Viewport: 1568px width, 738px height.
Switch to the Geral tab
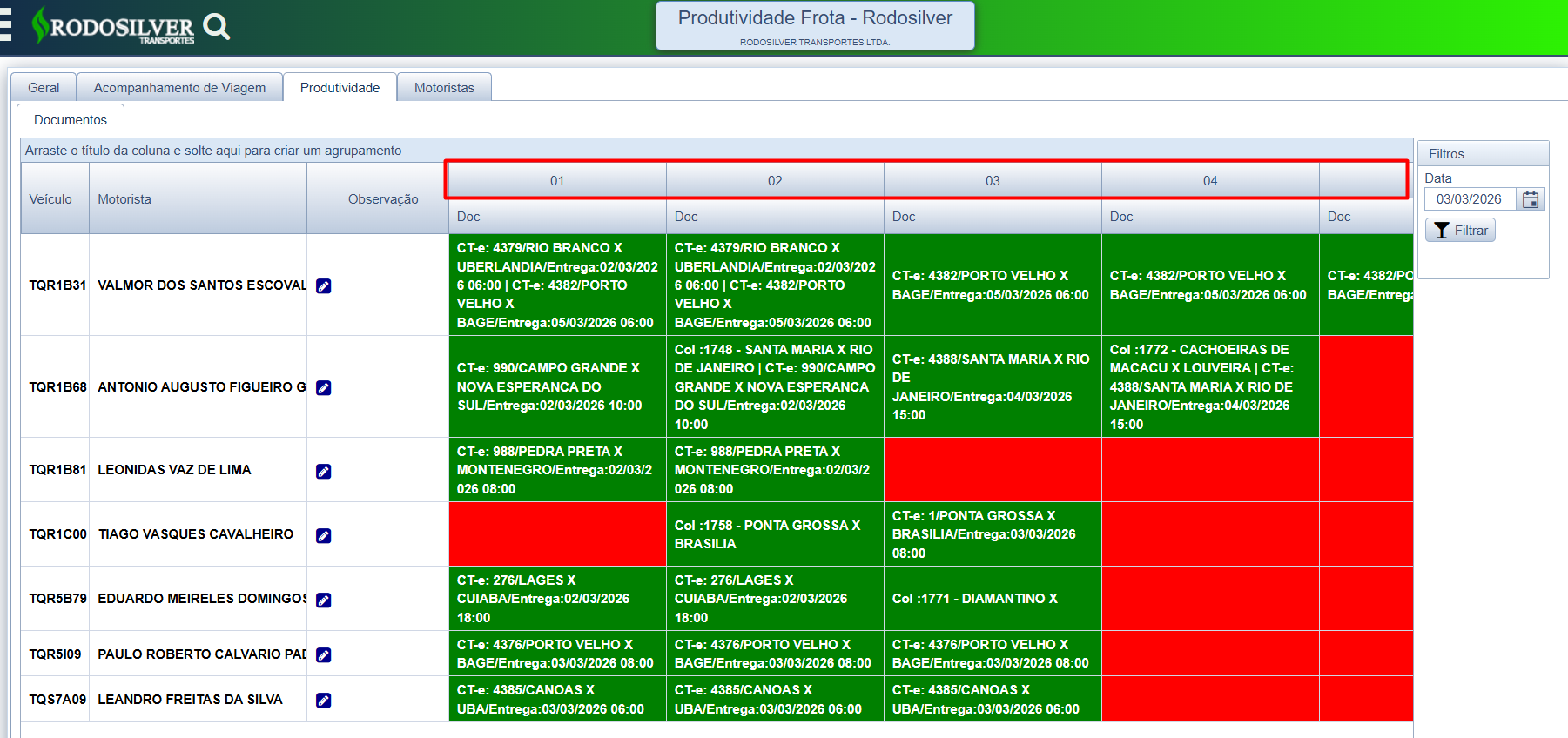[44, 88]
